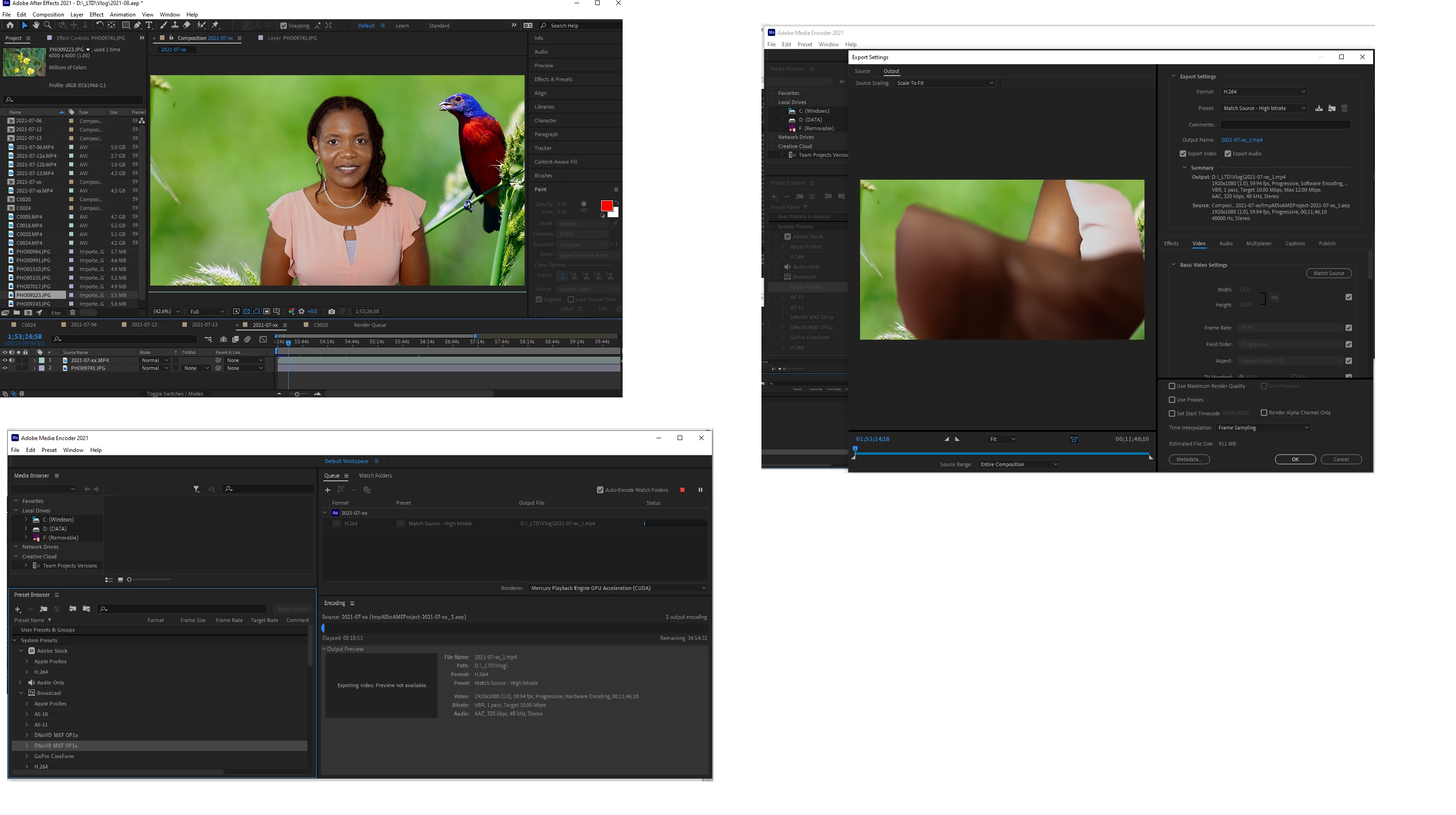Click the OK button in Export Settings
Image resolution: width=1456 pixels, height=815 pixels.
point(1295,459)
